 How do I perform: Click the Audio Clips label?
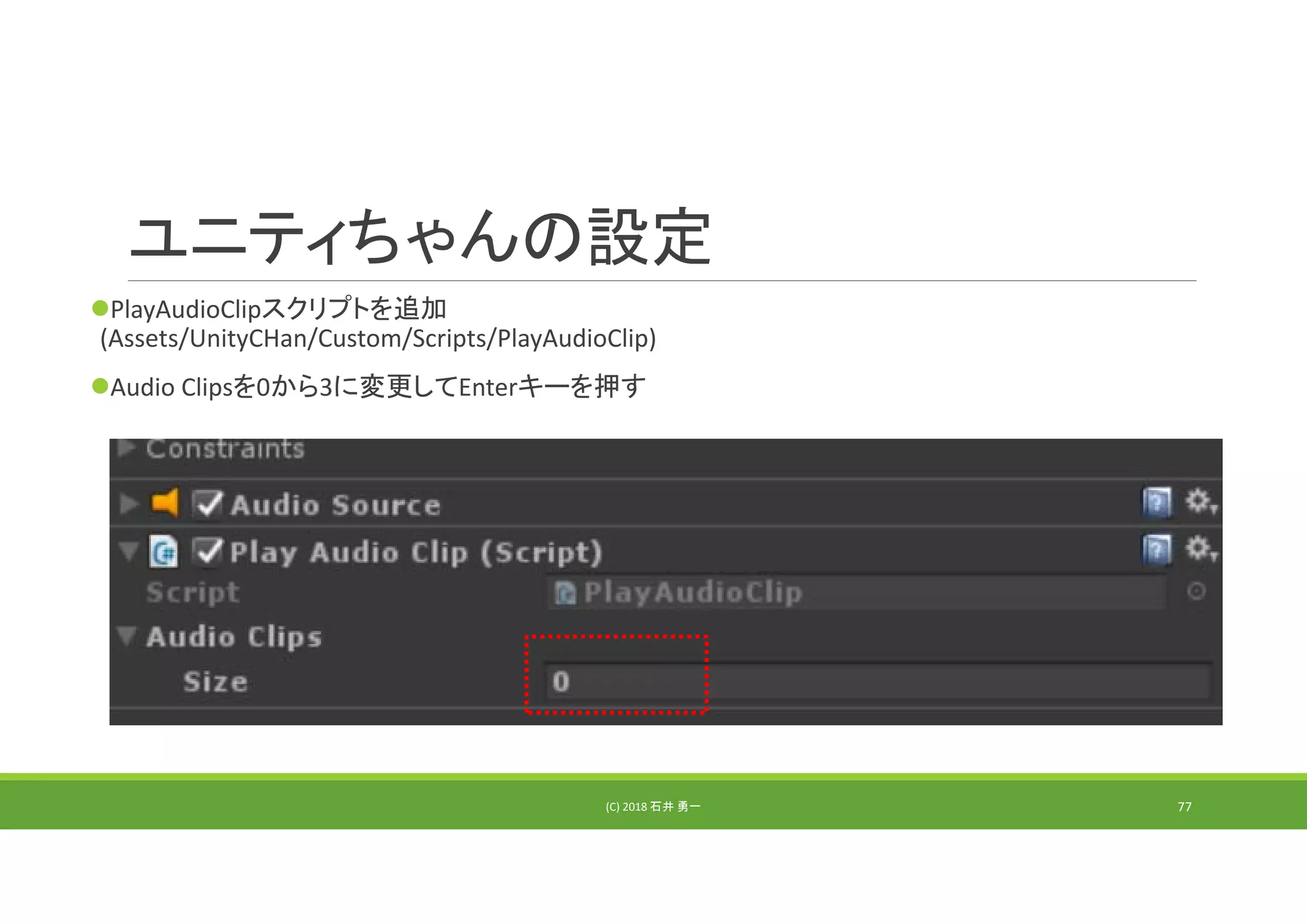pos(234,637)
